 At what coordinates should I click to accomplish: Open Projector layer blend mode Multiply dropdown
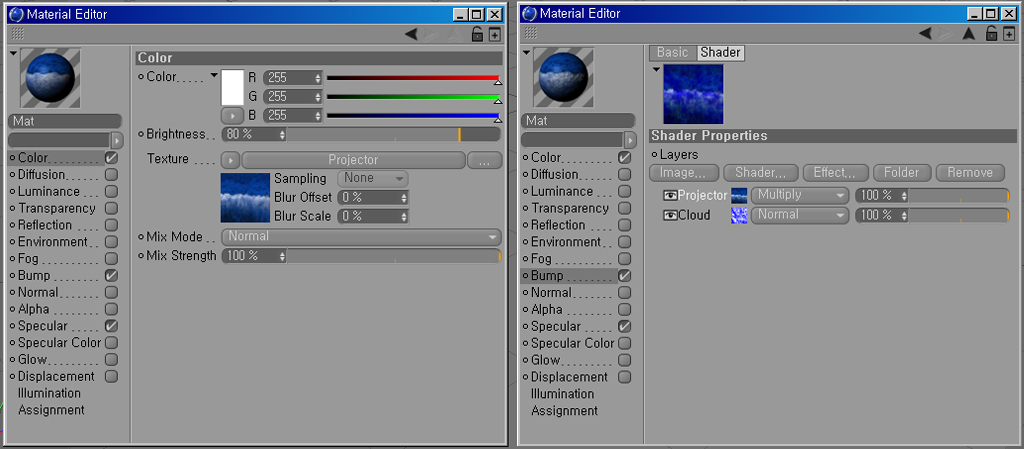(800, 195)
